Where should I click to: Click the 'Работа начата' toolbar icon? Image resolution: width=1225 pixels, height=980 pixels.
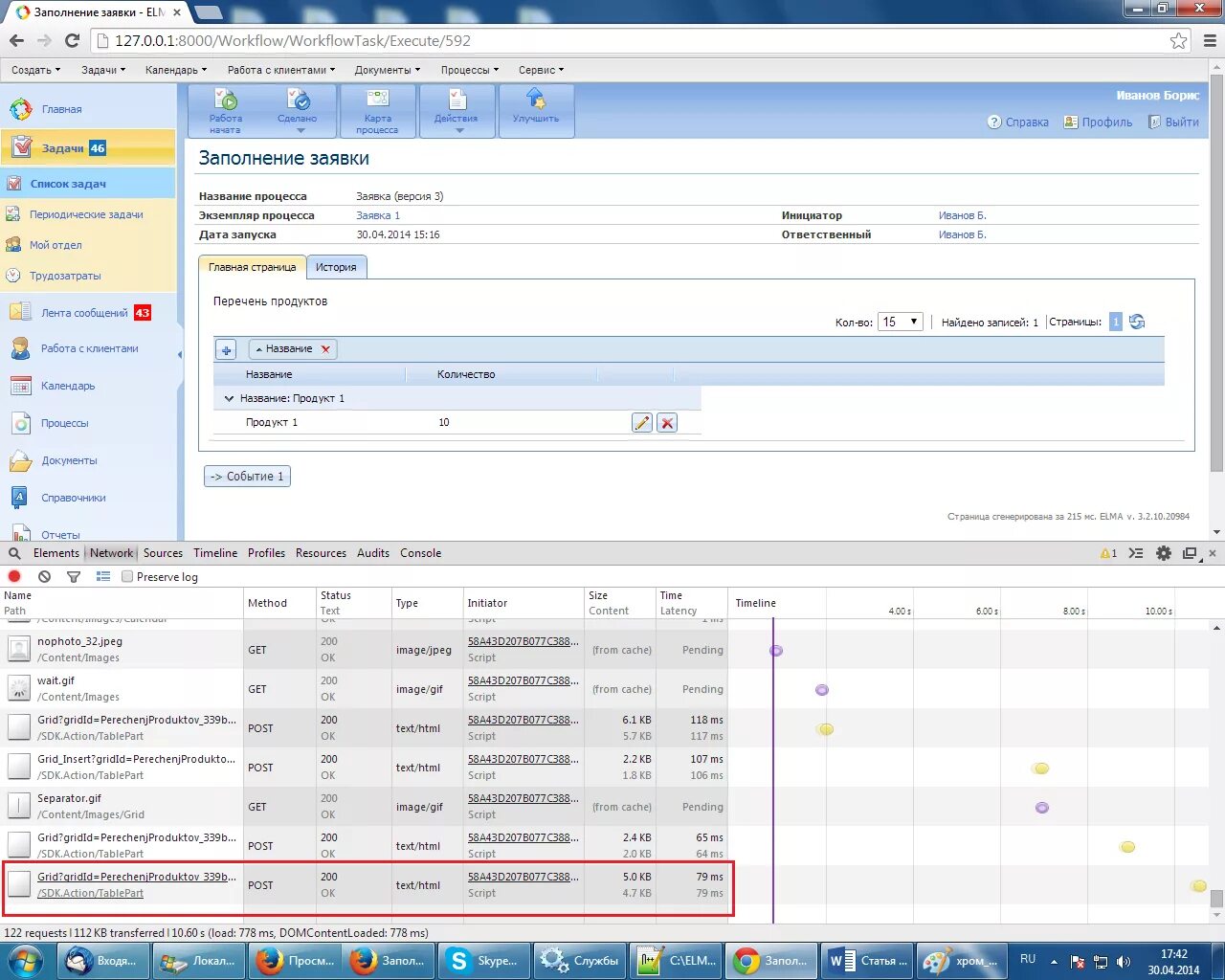pos(225,111)
